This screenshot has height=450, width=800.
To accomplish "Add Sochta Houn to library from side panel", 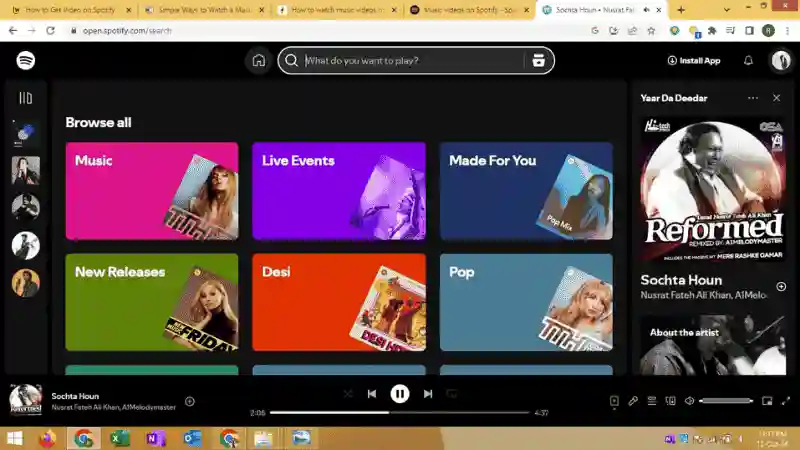I will [781, 287].
